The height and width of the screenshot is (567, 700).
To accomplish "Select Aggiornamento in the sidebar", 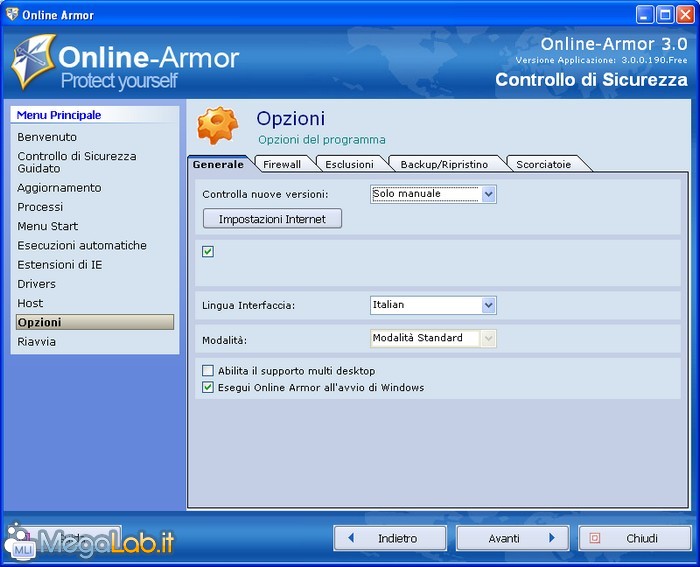I will (x=59, y=188).
